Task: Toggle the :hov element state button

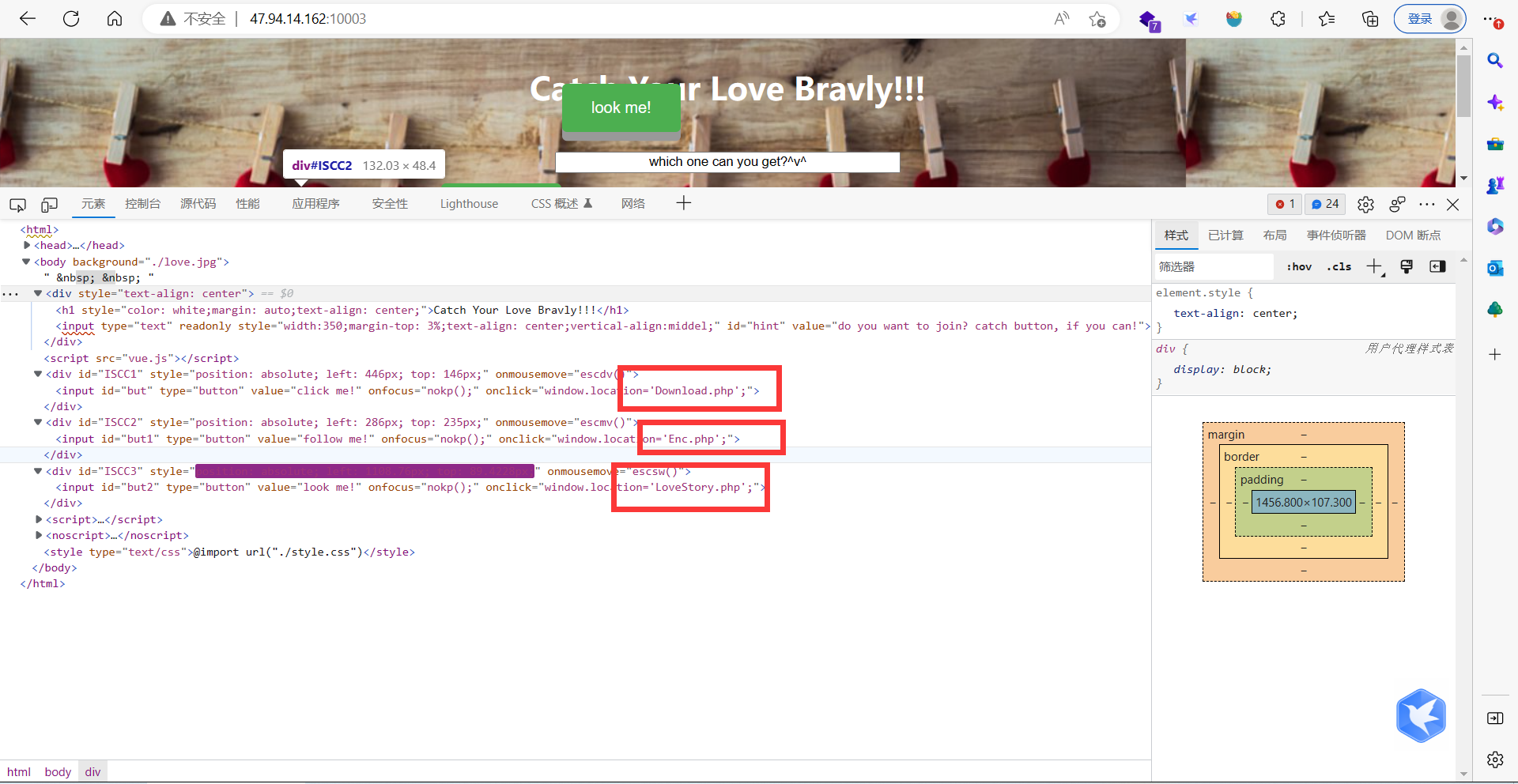Action: pyautogui.click(x=1299, y=267)
